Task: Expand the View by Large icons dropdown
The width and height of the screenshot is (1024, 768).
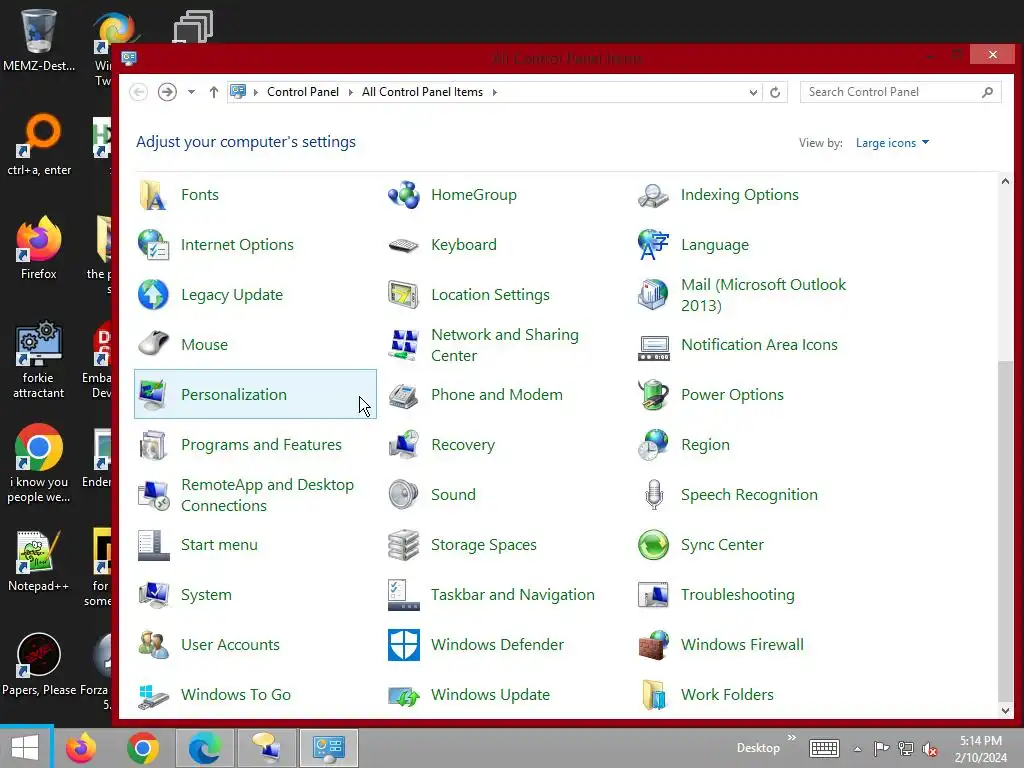Action: 892,143
